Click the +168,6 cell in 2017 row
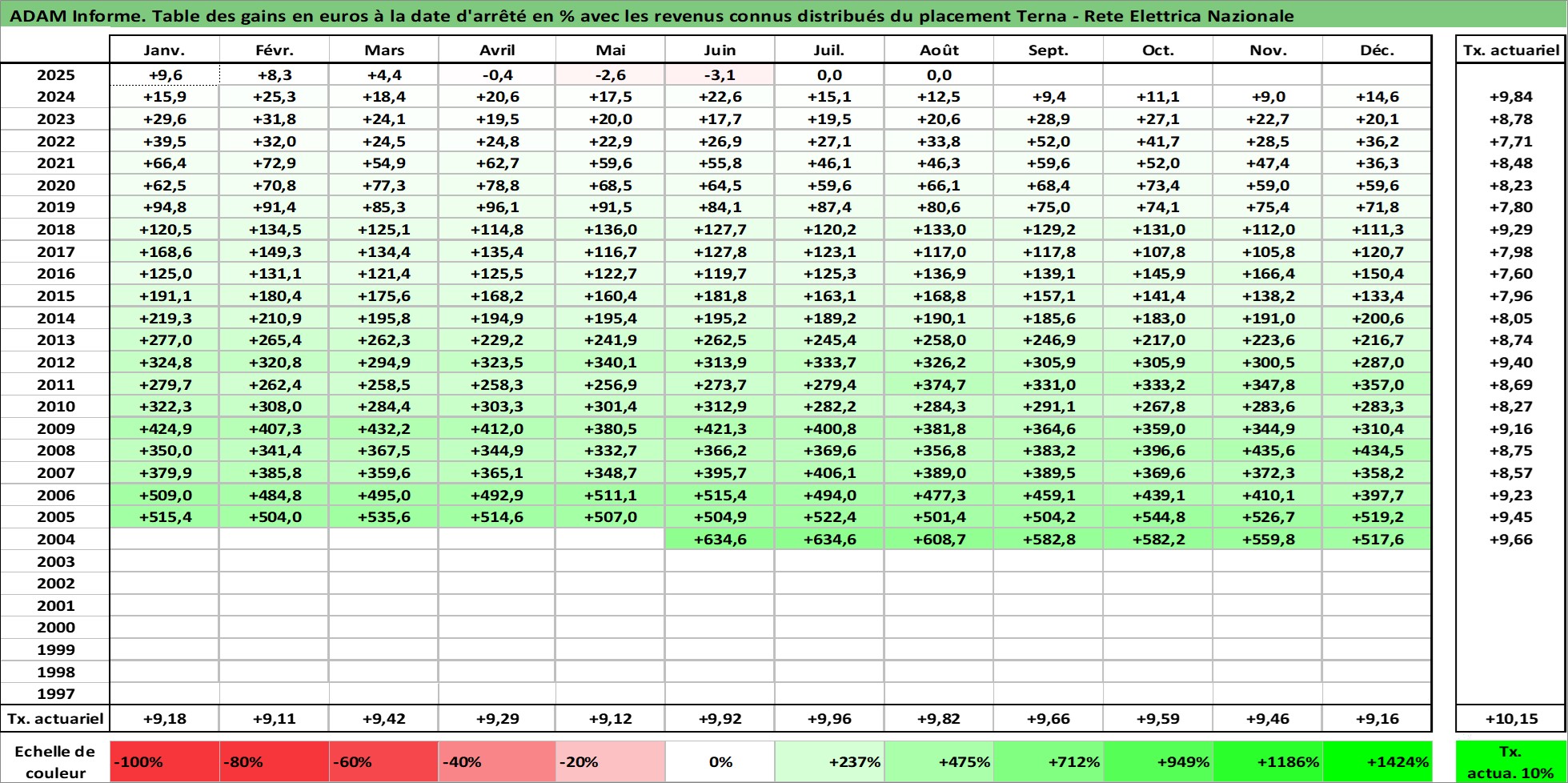This screenshot has height=783, width=1568. (164, 252)
